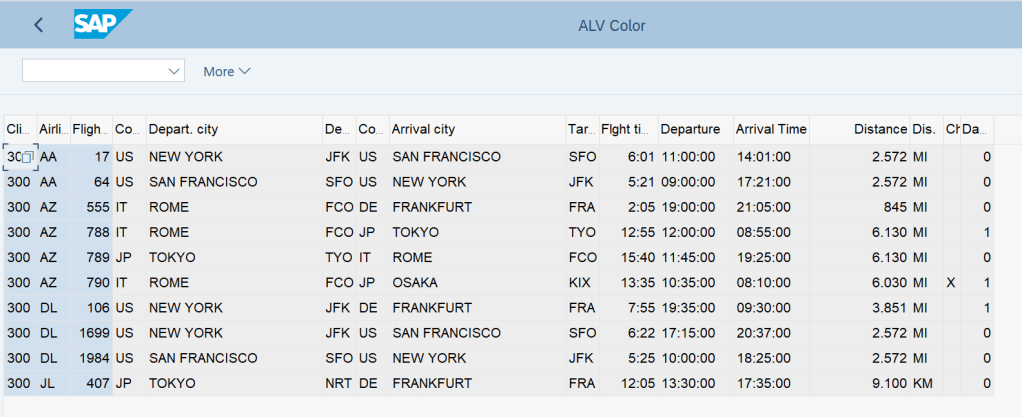Click the back arrow icon
Image resolution: width=1022 pixels, height=417 pixels.
tap(38, 25)
